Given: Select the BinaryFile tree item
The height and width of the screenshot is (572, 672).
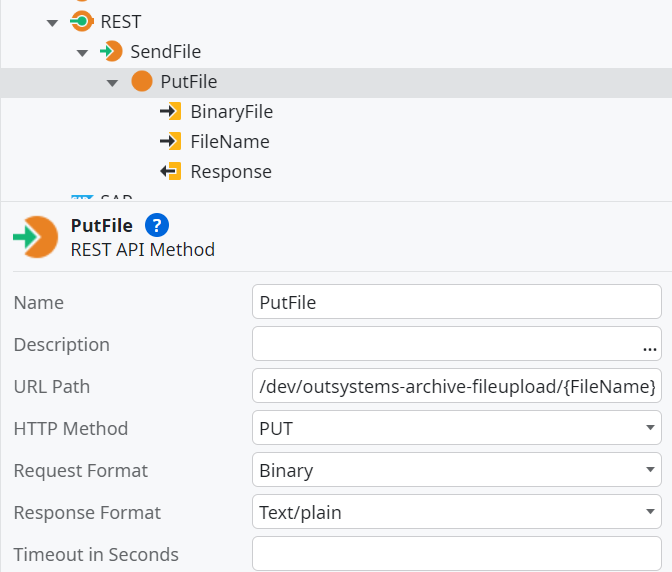Looking at the screenshot, I should pos(231,111).
